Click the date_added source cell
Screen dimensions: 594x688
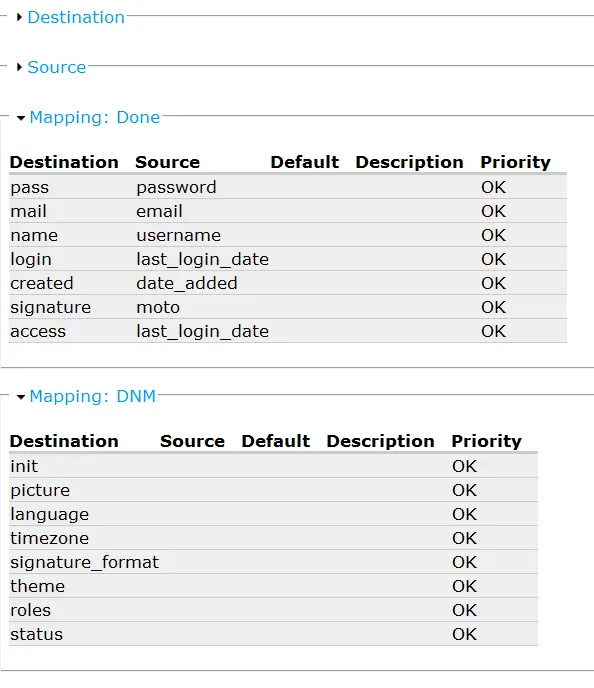[x=187, y=283]
